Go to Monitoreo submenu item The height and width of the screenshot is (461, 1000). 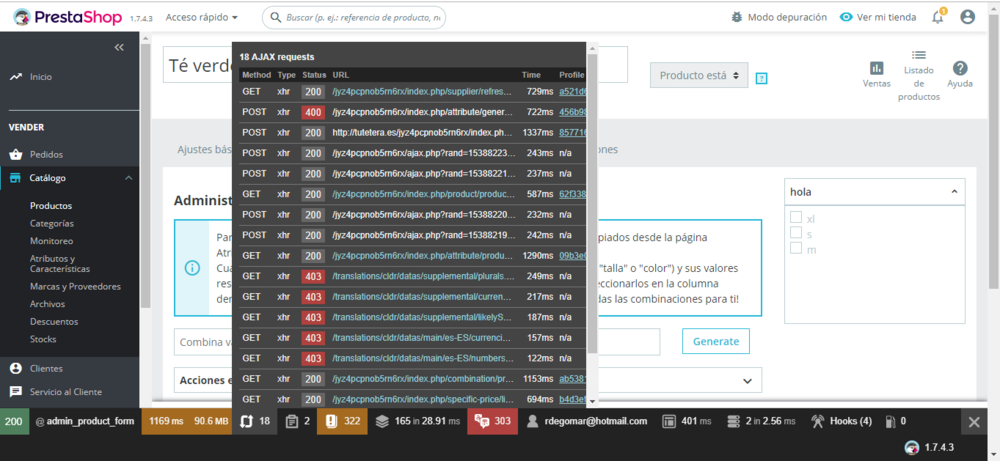(52, 241)
